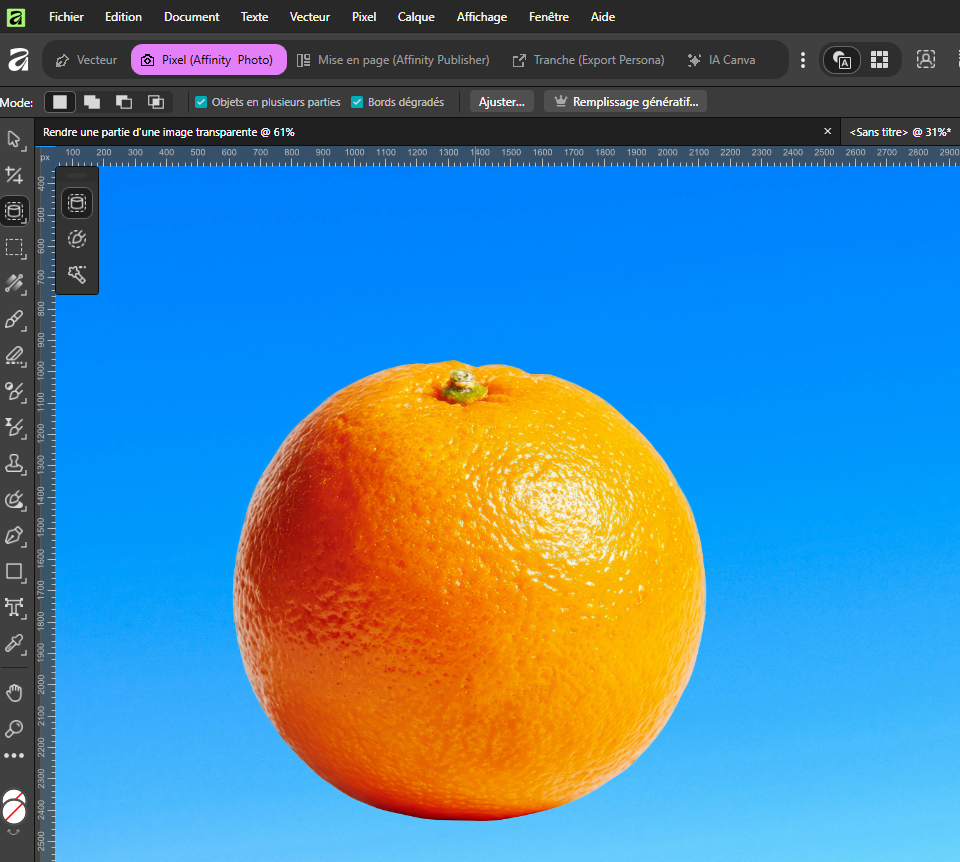Pick the Artistic Text tool
Screen dimensions: 960x862
coord(14,607)
